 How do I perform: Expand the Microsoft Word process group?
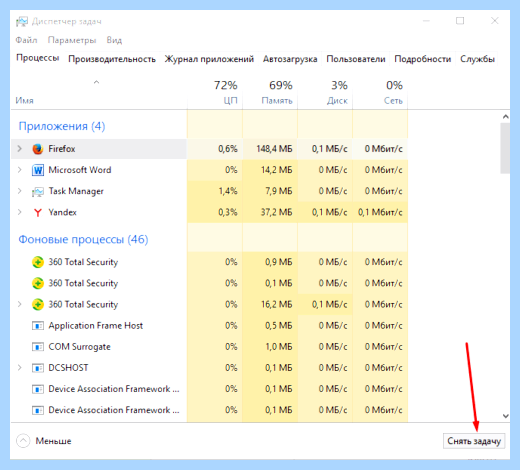coord(20,170)
